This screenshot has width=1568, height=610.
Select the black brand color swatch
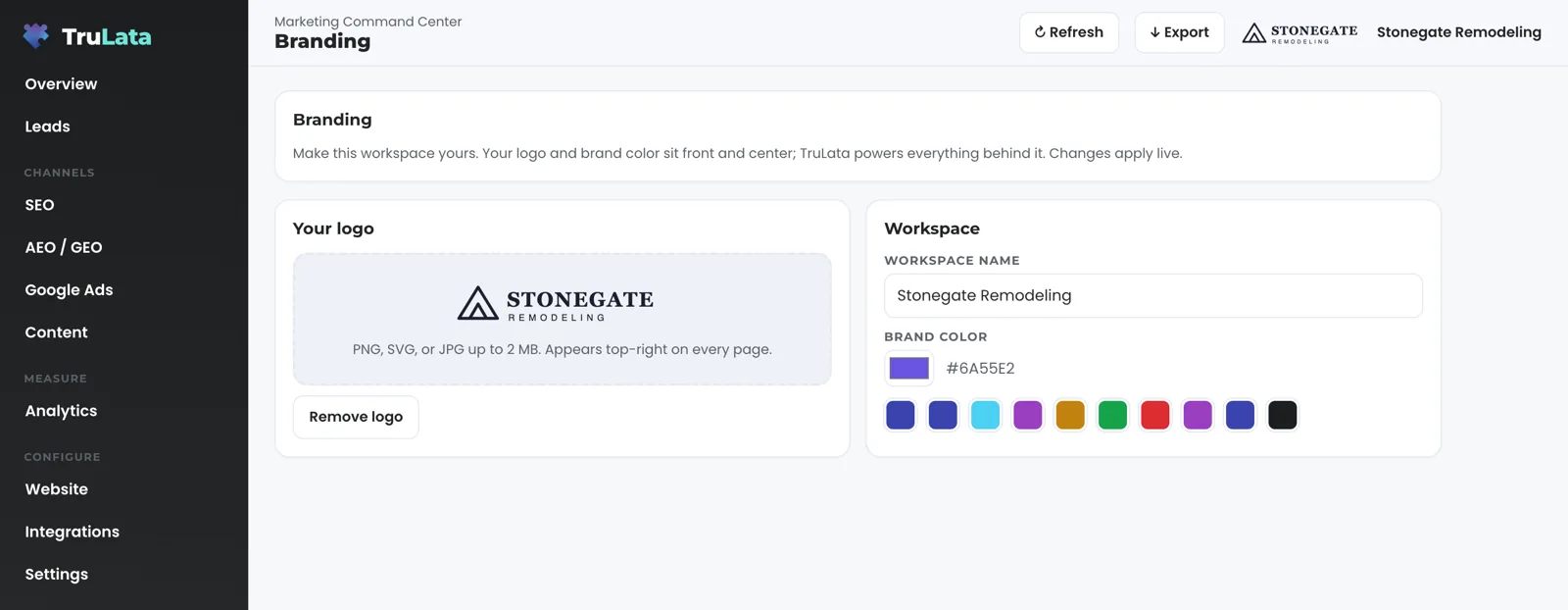pos(1282,415)
